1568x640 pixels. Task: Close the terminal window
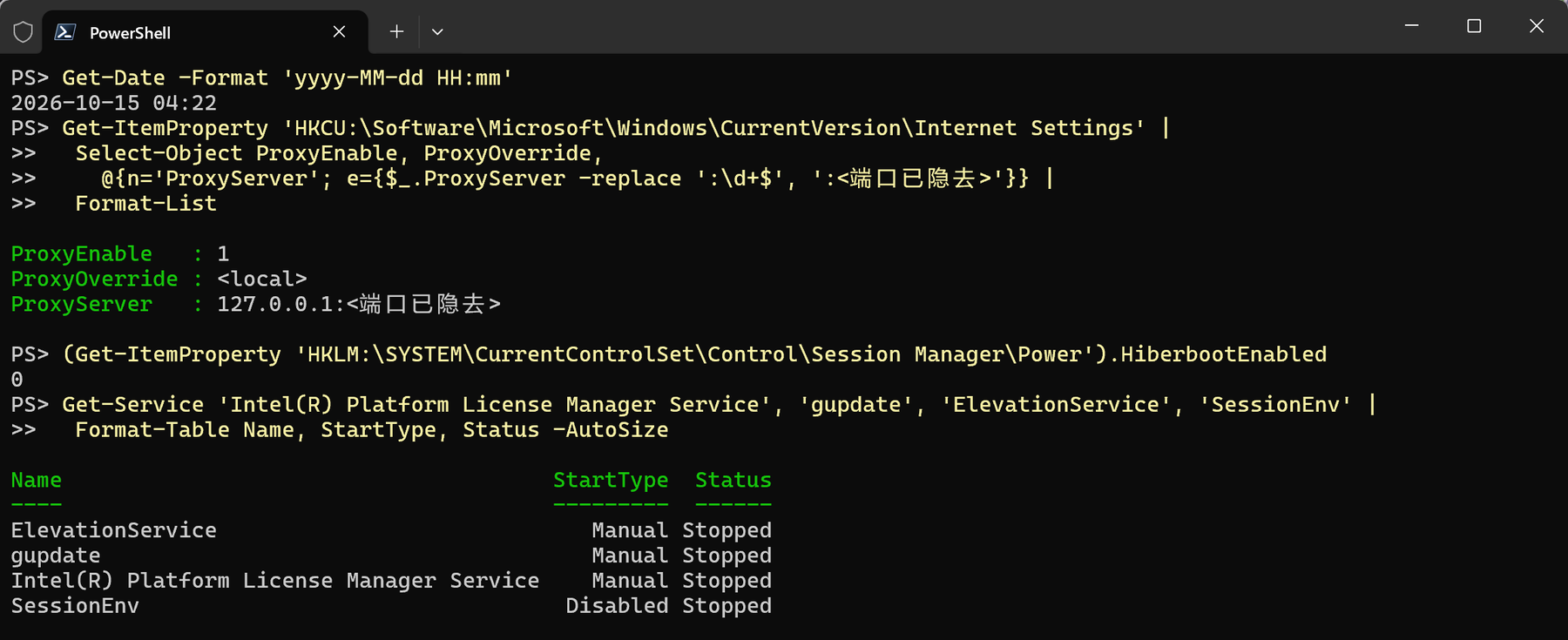coord(1537,26)
